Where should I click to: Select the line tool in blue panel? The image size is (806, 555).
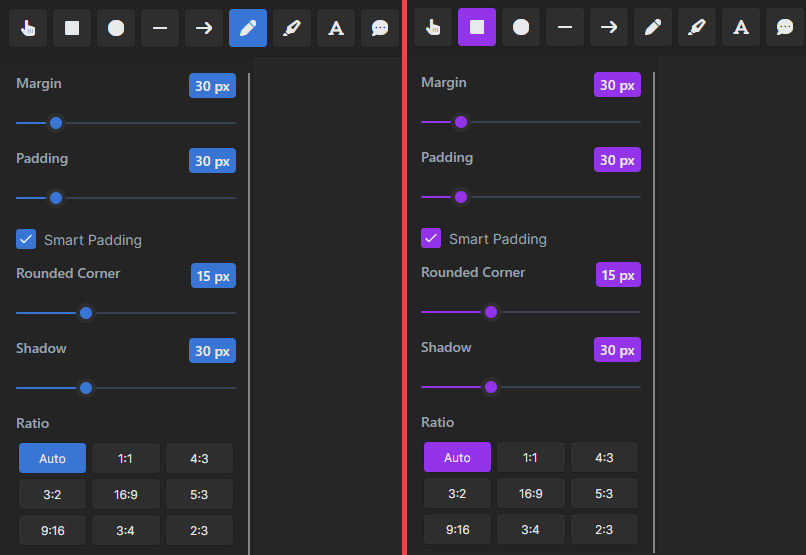(160, 28)
